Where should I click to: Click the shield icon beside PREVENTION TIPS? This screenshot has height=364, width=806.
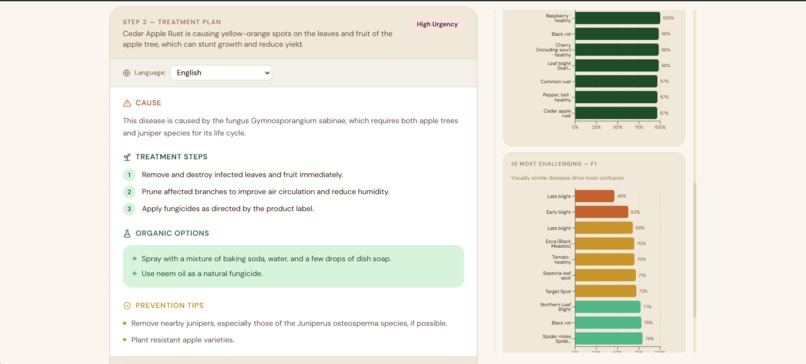tap(127, 306)
